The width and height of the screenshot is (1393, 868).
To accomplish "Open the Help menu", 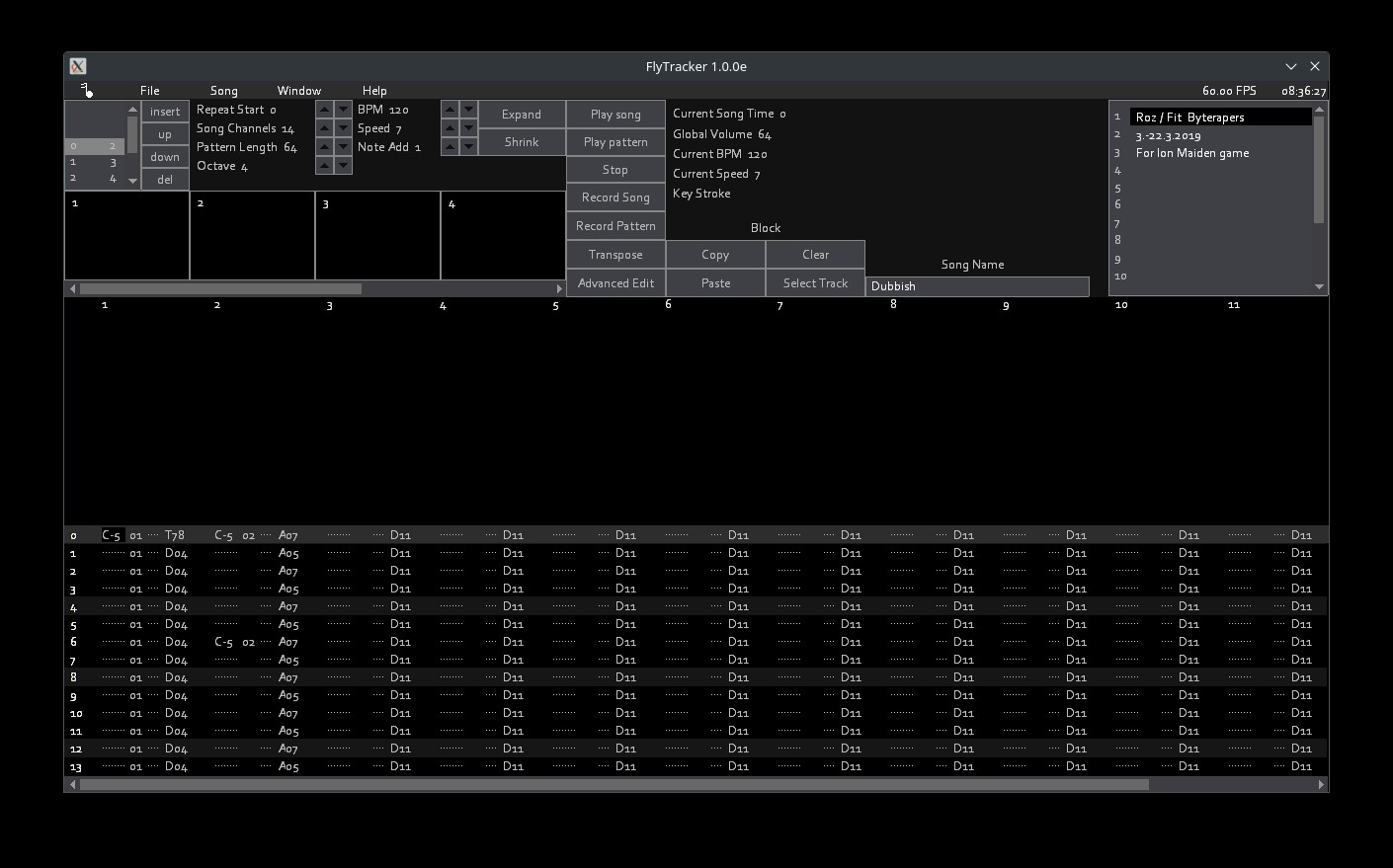I will tap(374, 90).
